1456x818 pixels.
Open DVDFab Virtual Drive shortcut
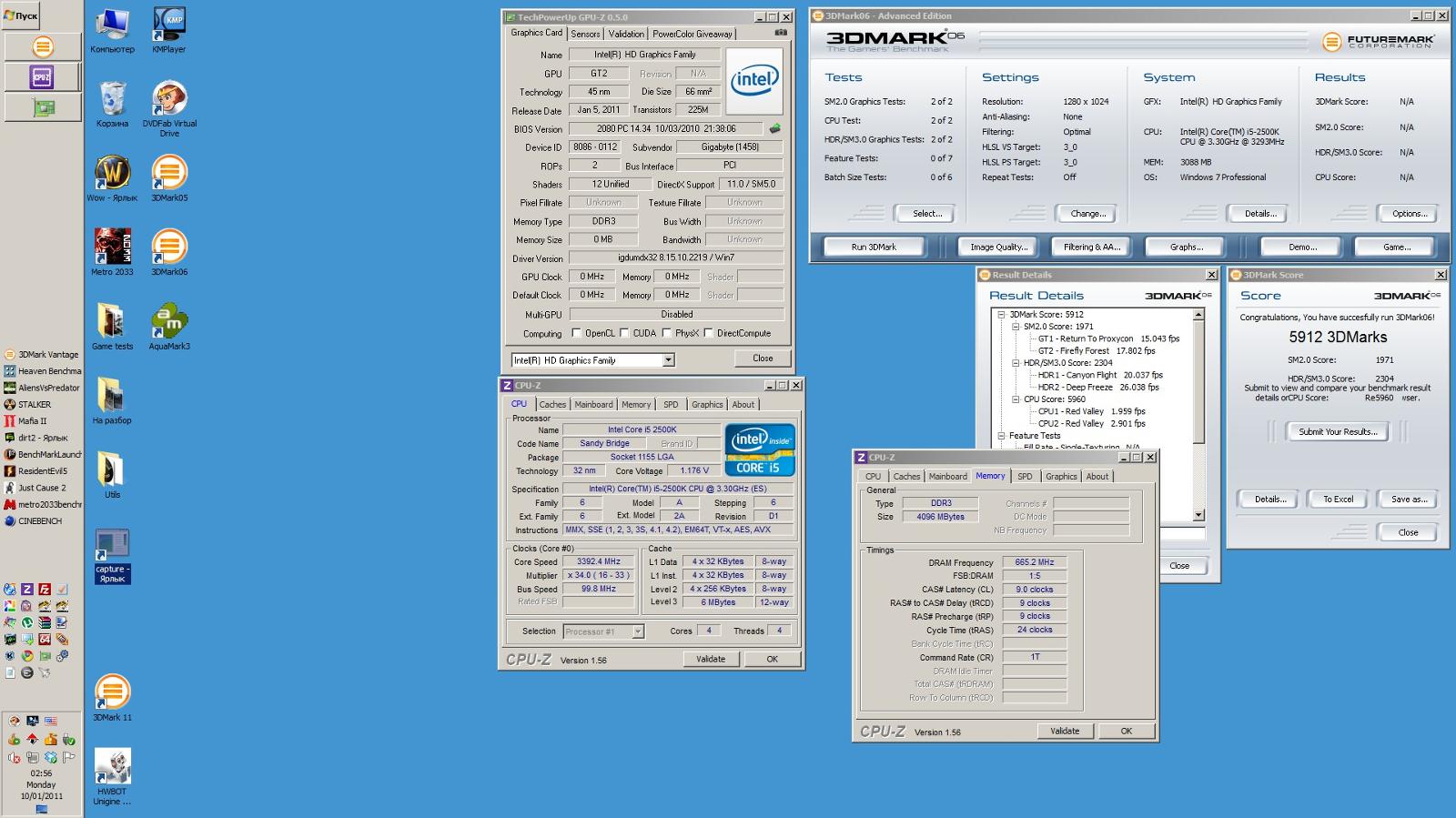pos(169,108)
